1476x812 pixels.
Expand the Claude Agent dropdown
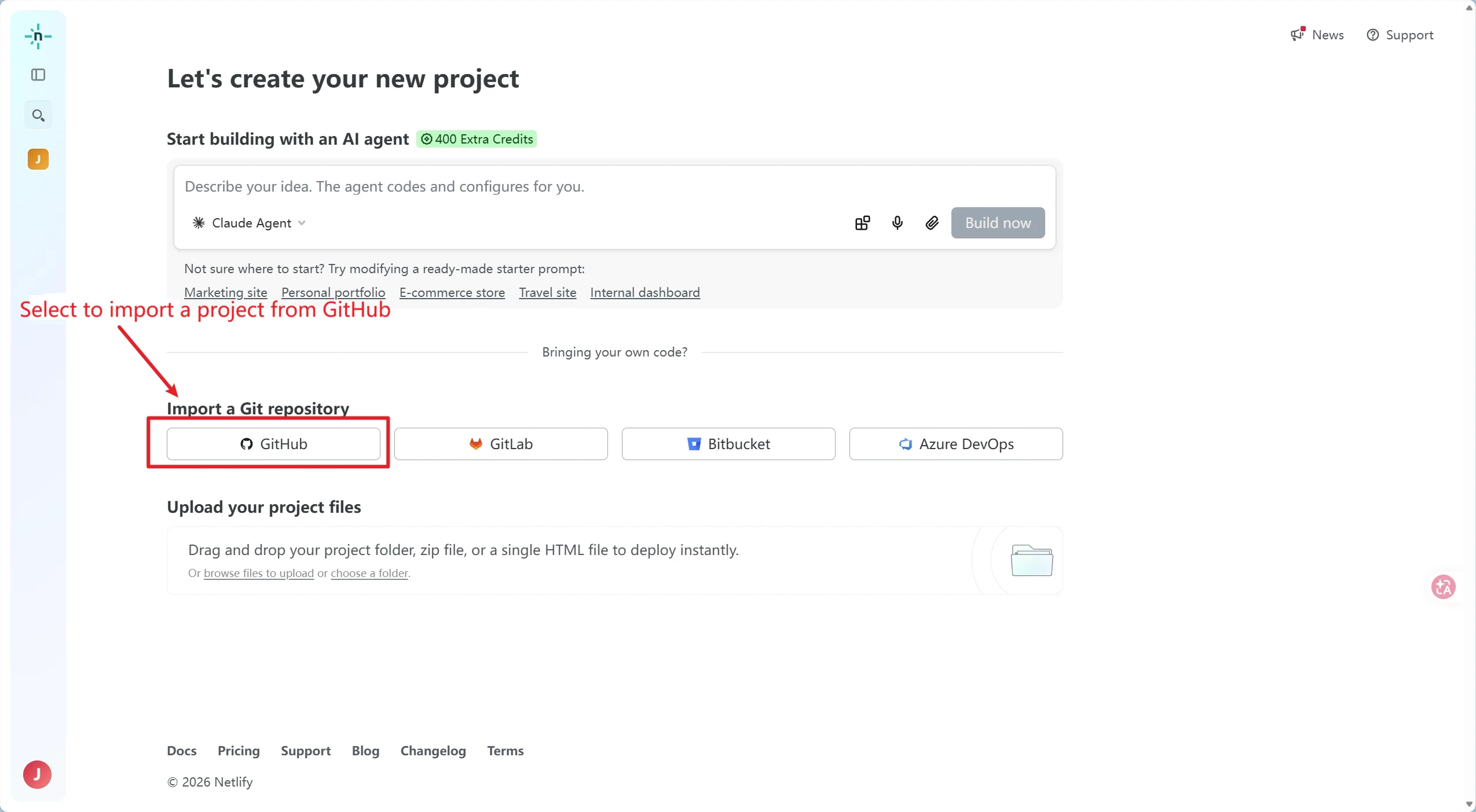(249, 223)
